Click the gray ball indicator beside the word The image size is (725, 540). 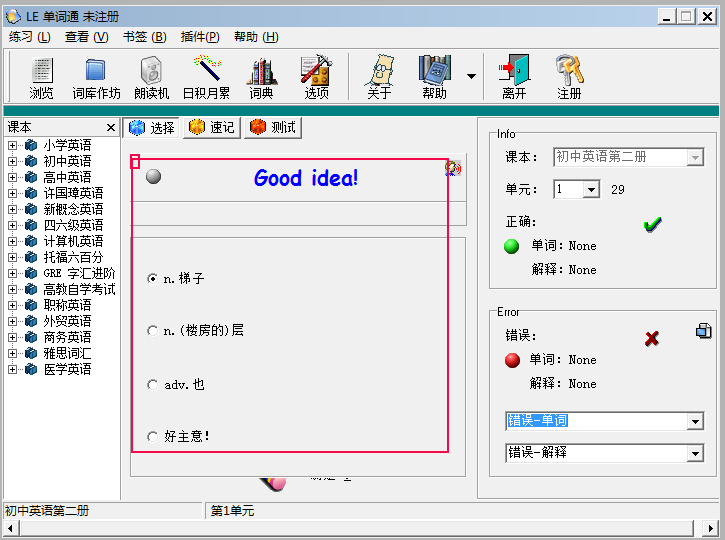(154, 176)
